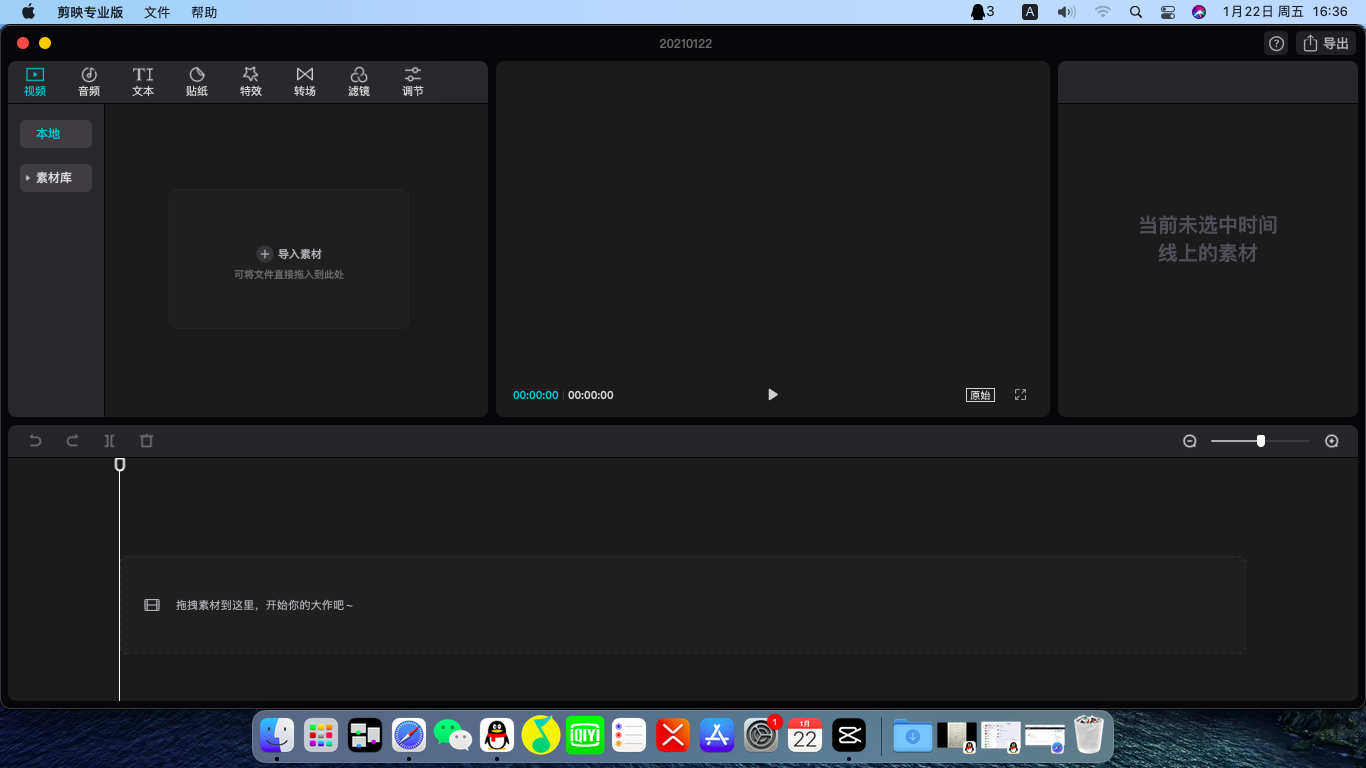Click the split clip icon in timeline toolbar
This screenshot has width=1366, height=768.
tap(110, 441)
